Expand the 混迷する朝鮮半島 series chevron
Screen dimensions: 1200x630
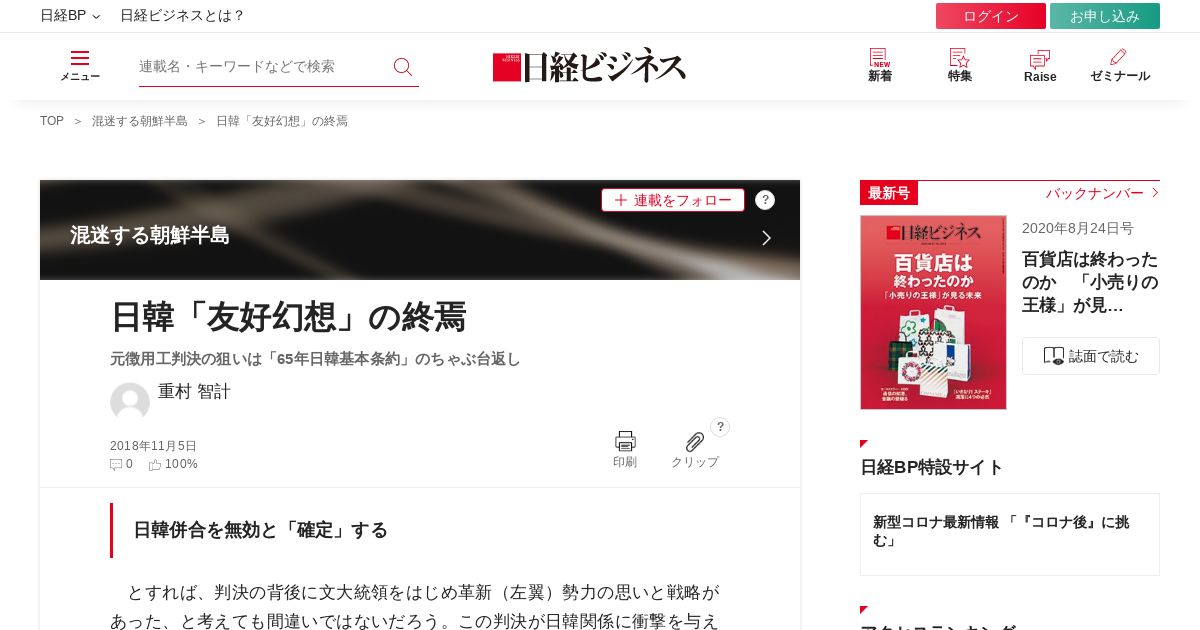click(766, 238)
